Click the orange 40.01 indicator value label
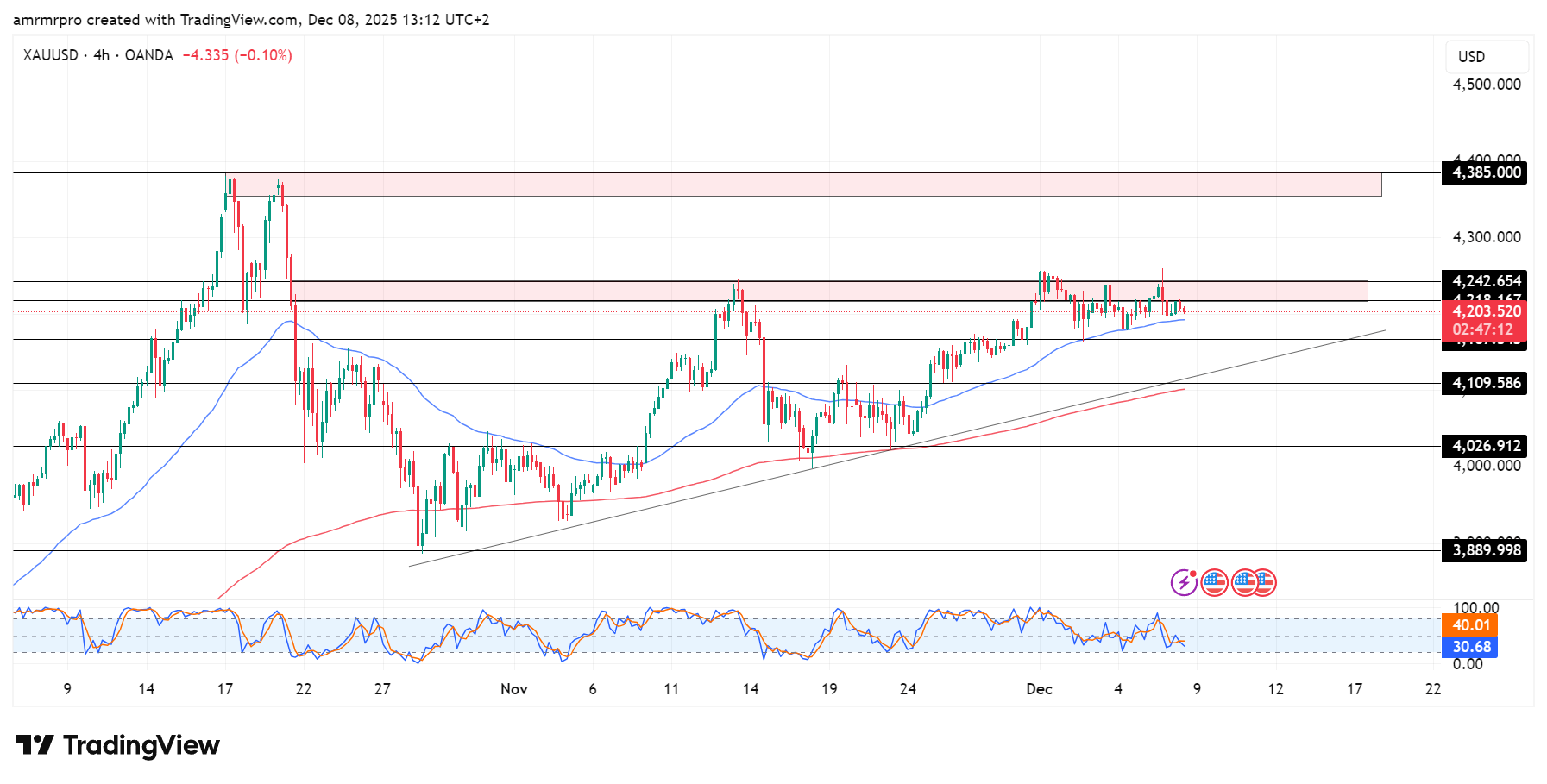Viewport: 1547px width, 784px height. (1470, 625)
